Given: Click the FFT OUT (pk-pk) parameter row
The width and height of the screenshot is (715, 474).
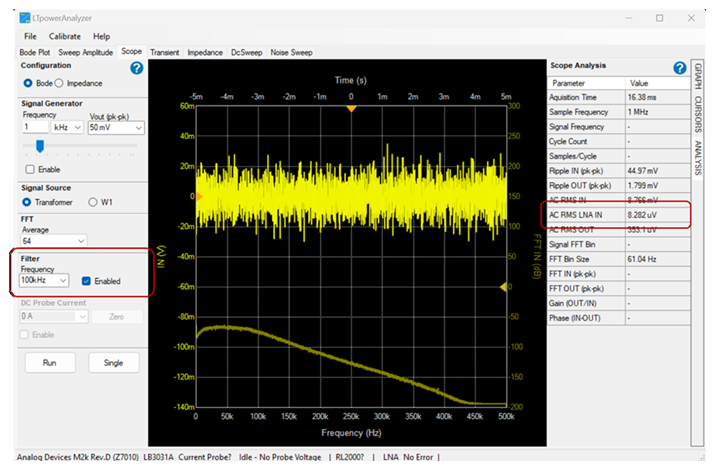Looking at the screenshot, I should pos(619,288).
